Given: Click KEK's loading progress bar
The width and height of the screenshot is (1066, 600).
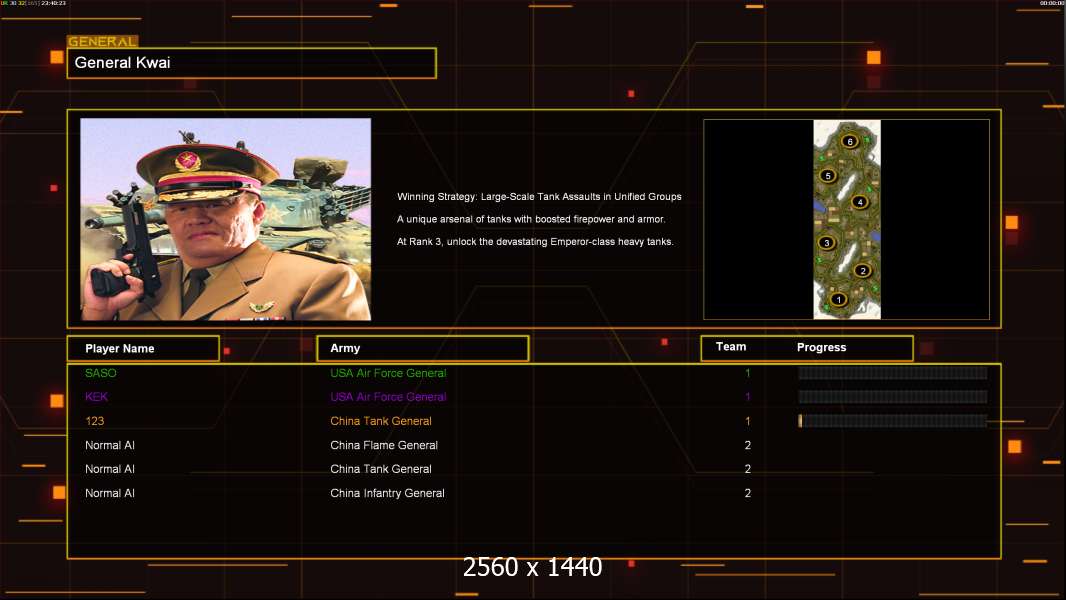Looking at the screenshot, I should click(892, 397).
